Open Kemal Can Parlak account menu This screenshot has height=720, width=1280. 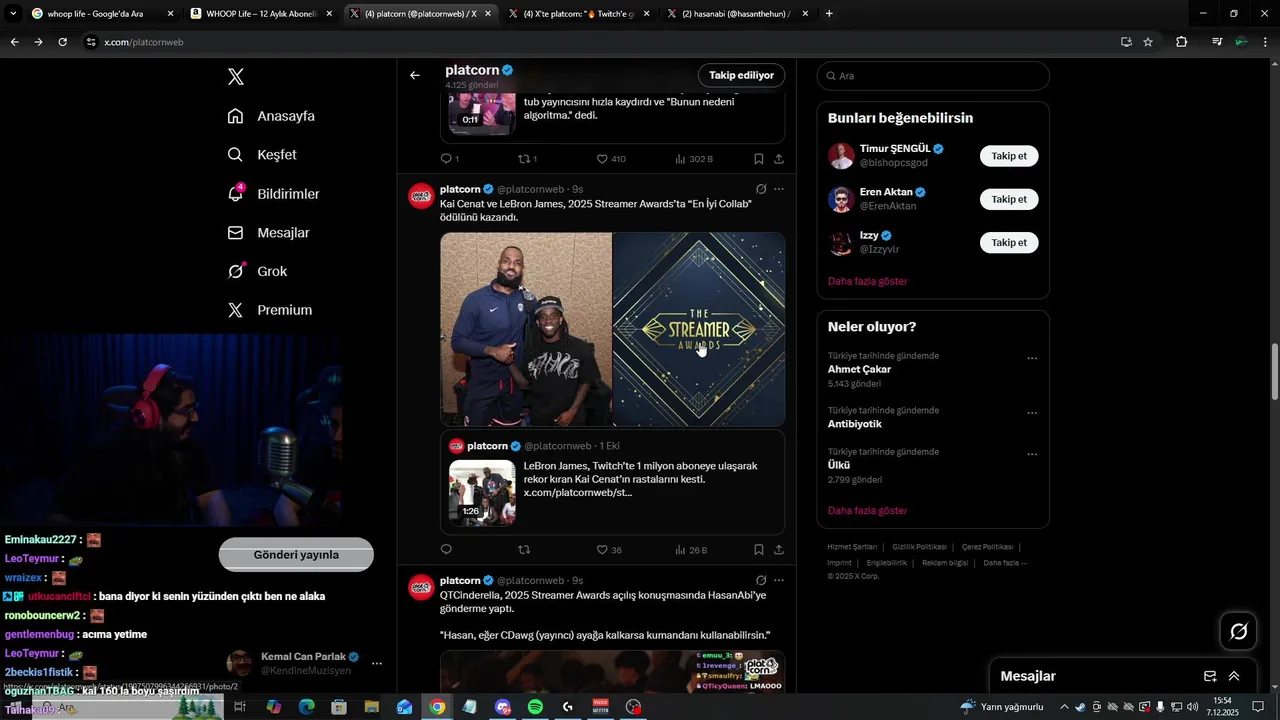click(377, 663)
